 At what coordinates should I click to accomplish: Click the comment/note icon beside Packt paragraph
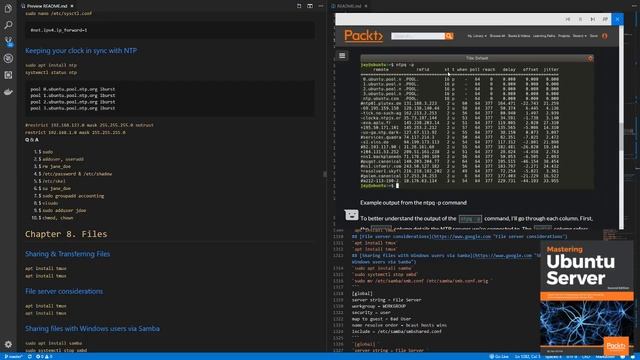[351, 215]
